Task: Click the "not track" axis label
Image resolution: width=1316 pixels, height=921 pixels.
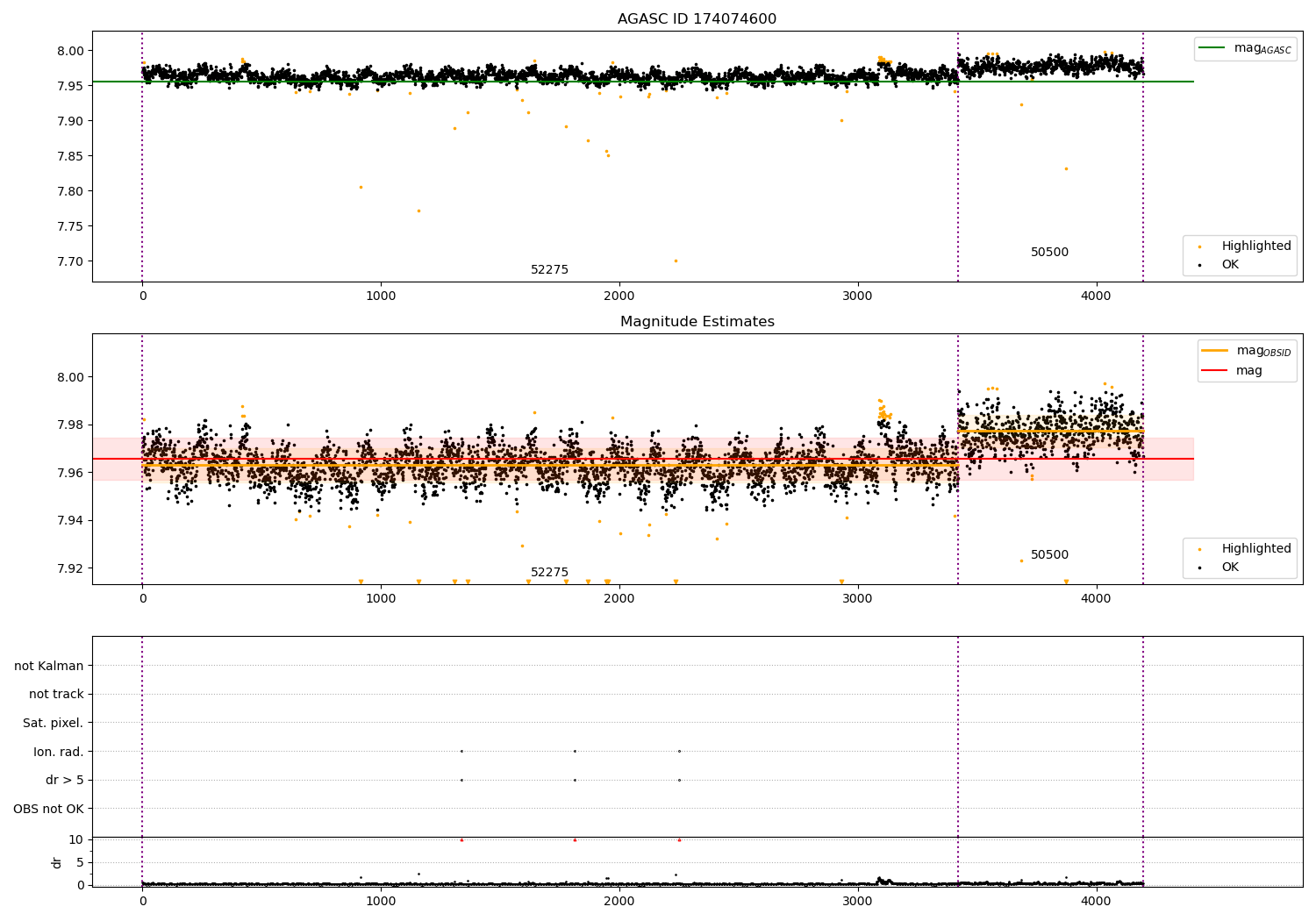Action: (56, 695)
